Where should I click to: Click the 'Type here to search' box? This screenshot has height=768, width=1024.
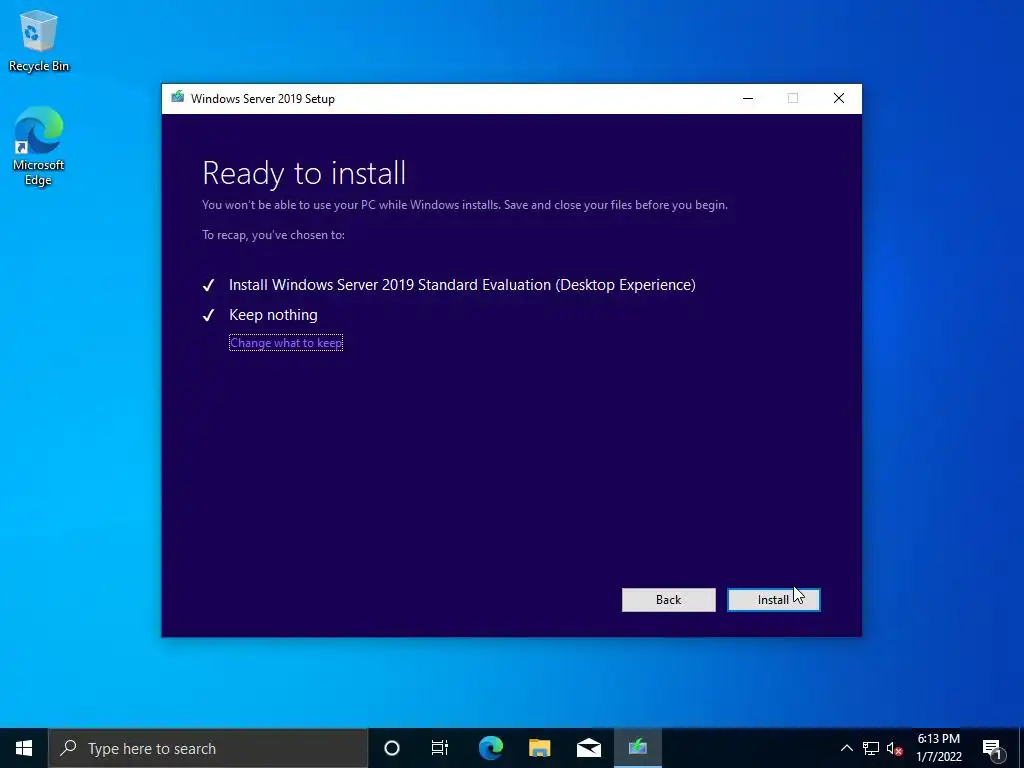point(208,748)
